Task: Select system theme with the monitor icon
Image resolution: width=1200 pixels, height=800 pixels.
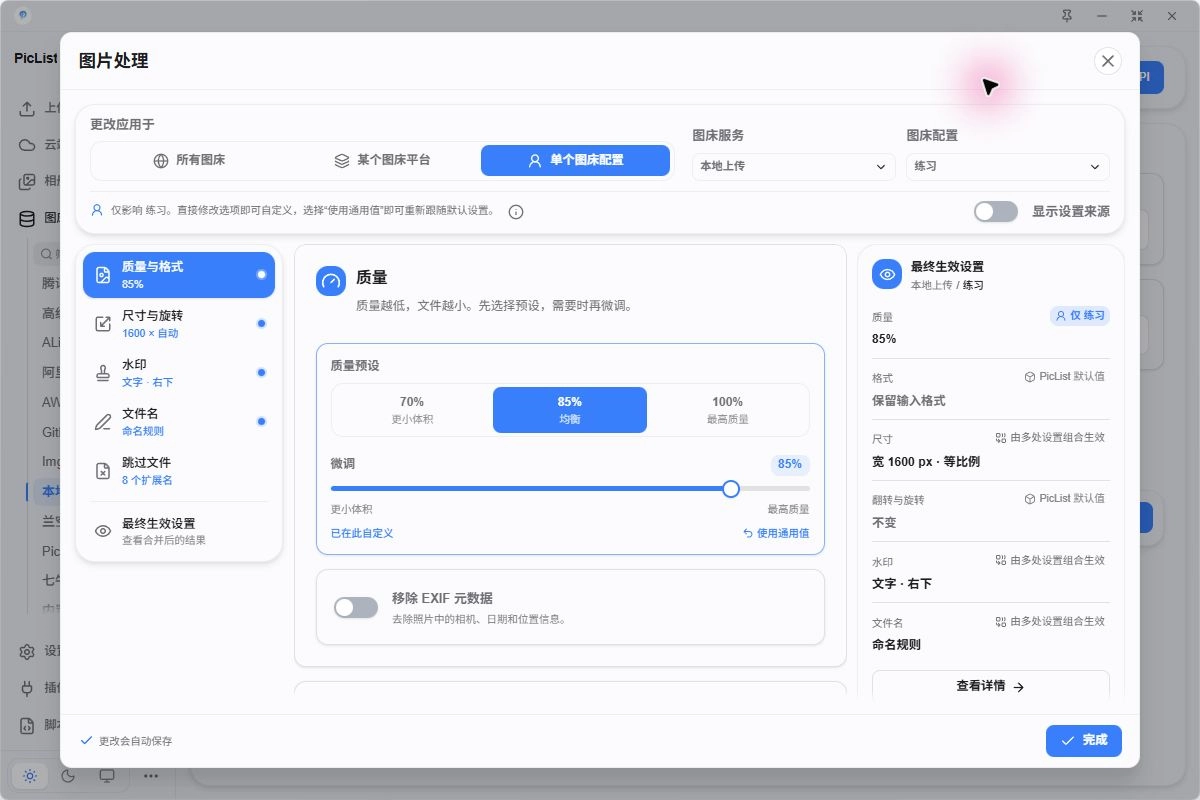Action: point(107,775)
